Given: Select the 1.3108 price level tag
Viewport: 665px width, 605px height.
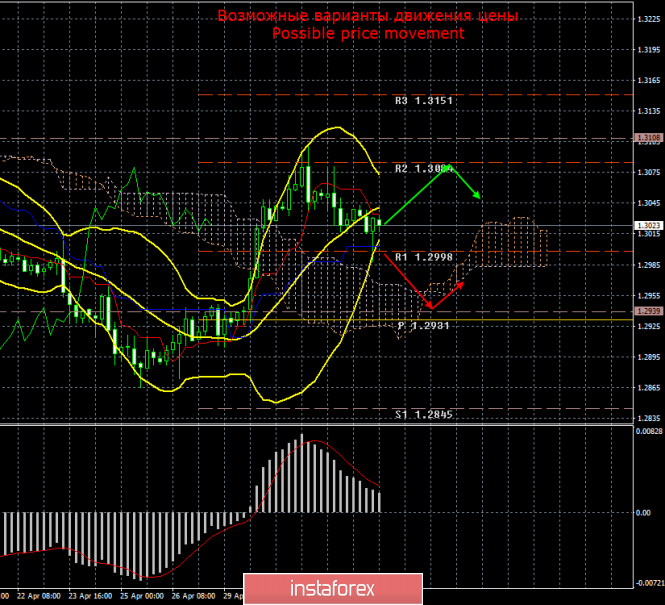Looking at the screenshot, I should 648,138.
